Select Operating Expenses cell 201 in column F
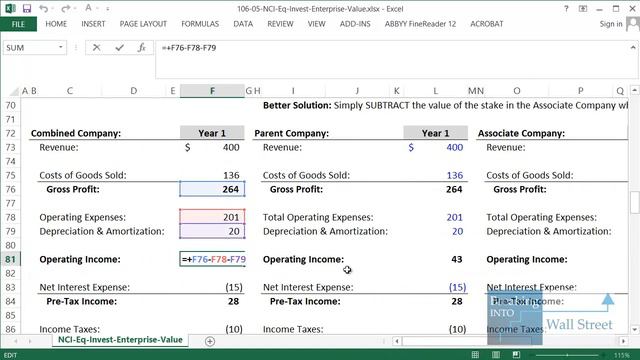Image resolution: width=640 pixels, height=360 pixels. (x=212, y=217)
